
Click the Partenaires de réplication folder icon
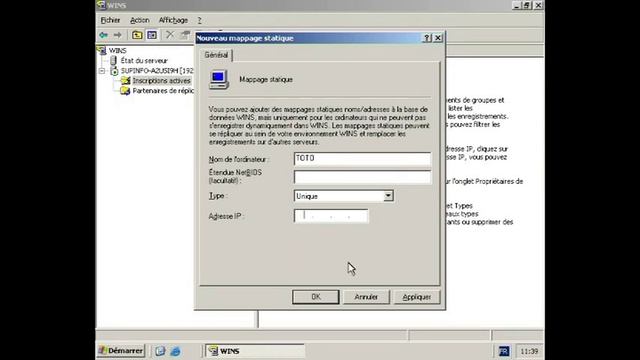125,91
